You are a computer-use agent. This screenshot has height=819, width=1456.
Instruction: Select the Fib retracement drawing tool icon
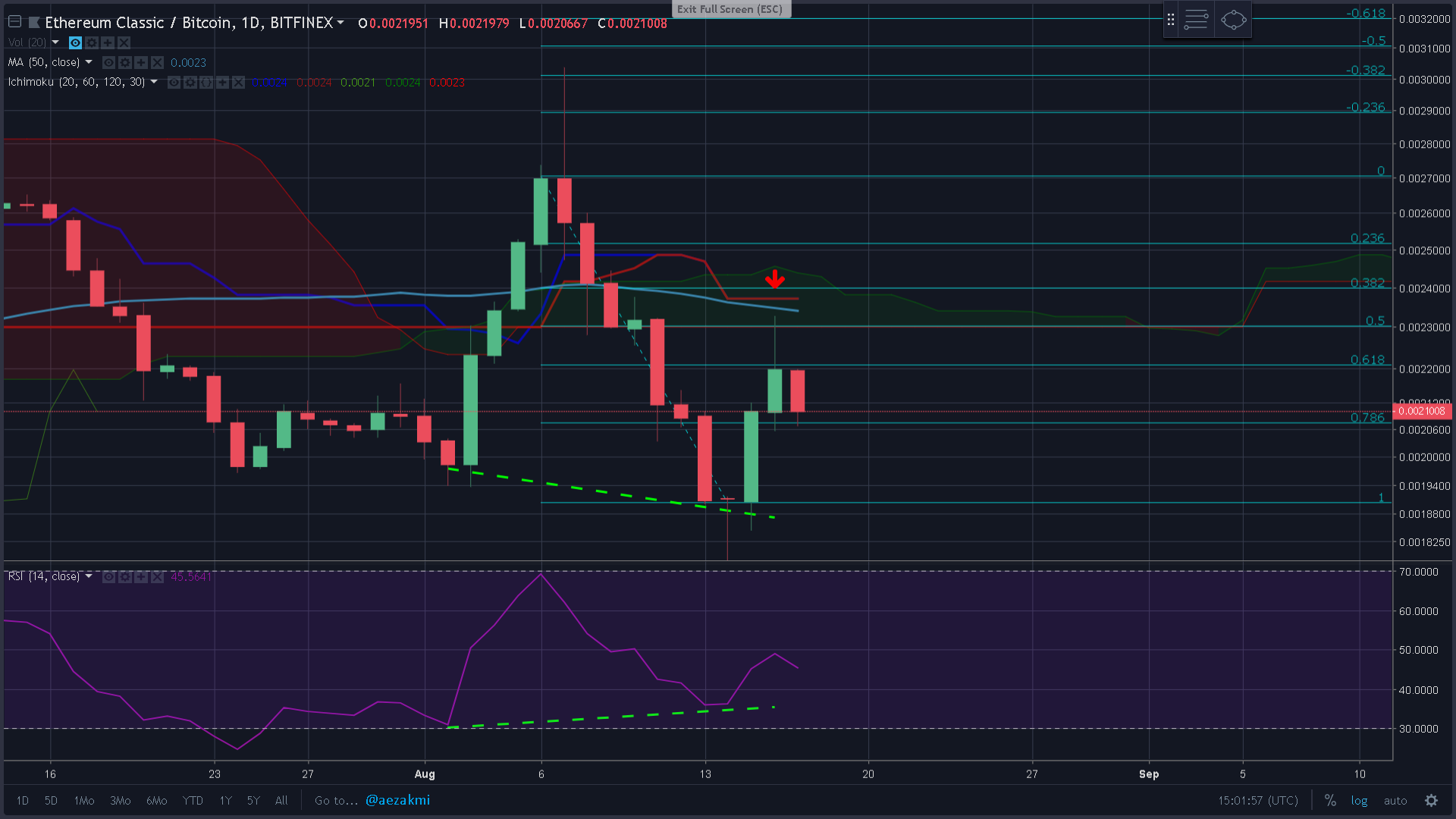(x=1196, y=20)
